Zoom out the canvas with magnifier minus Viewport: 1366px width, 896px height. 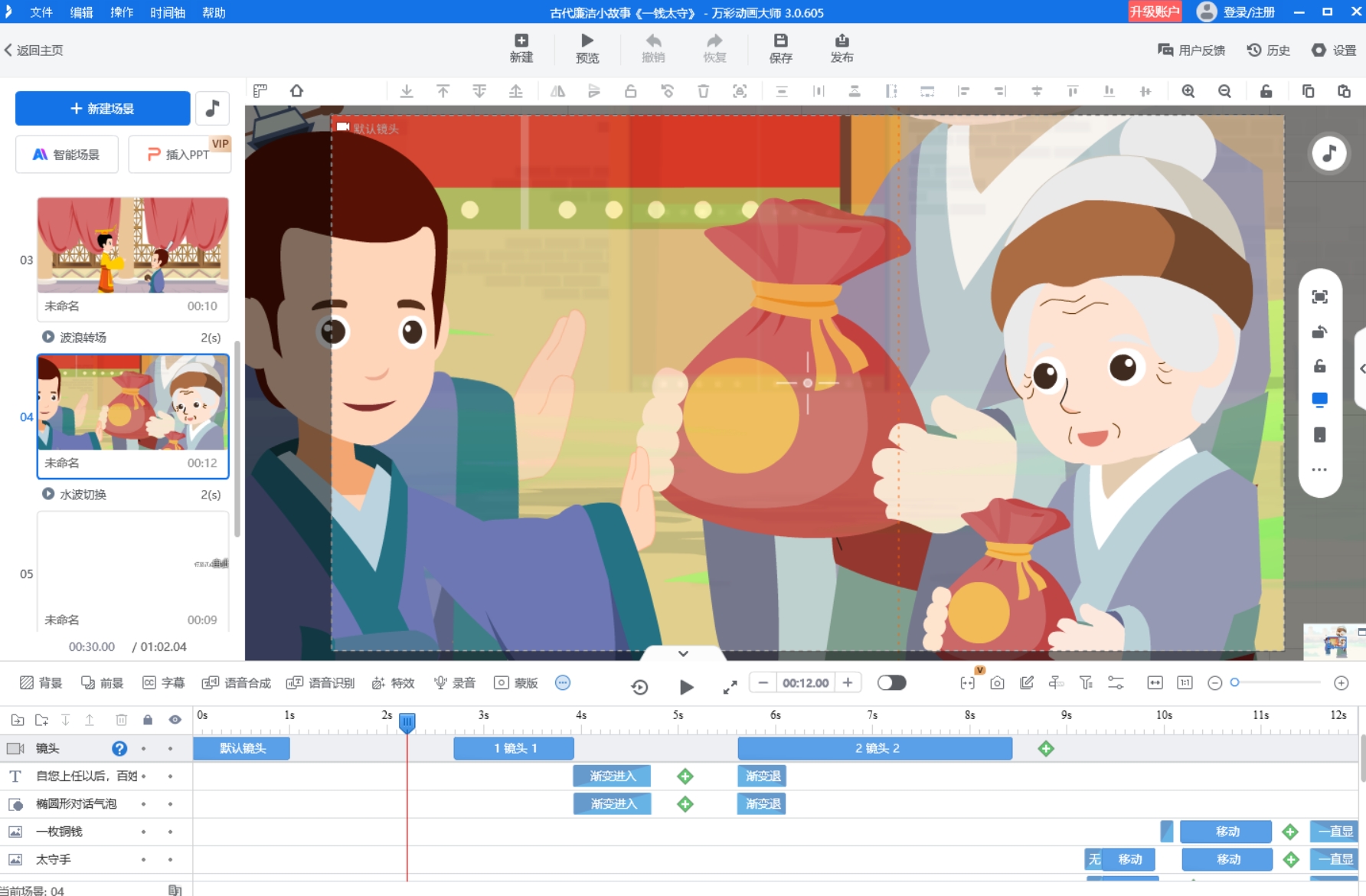click(x=1224, y=91)
